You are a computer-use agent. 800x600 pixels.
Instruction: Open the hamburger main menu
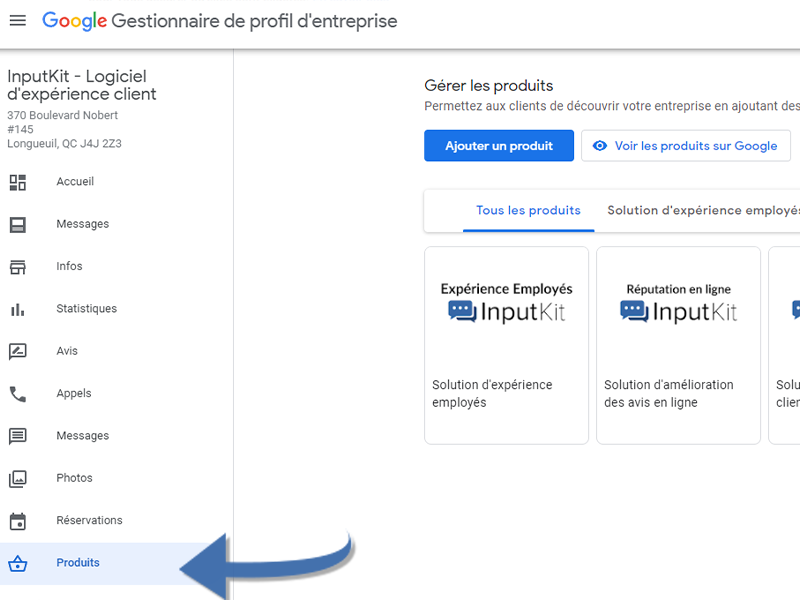pyautogui.click(x=18, y=20)
